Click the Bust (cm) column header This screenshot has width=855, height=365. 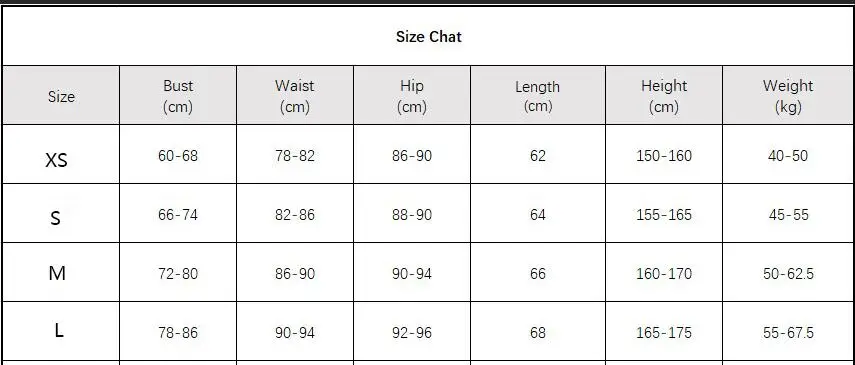coord(178,95)
